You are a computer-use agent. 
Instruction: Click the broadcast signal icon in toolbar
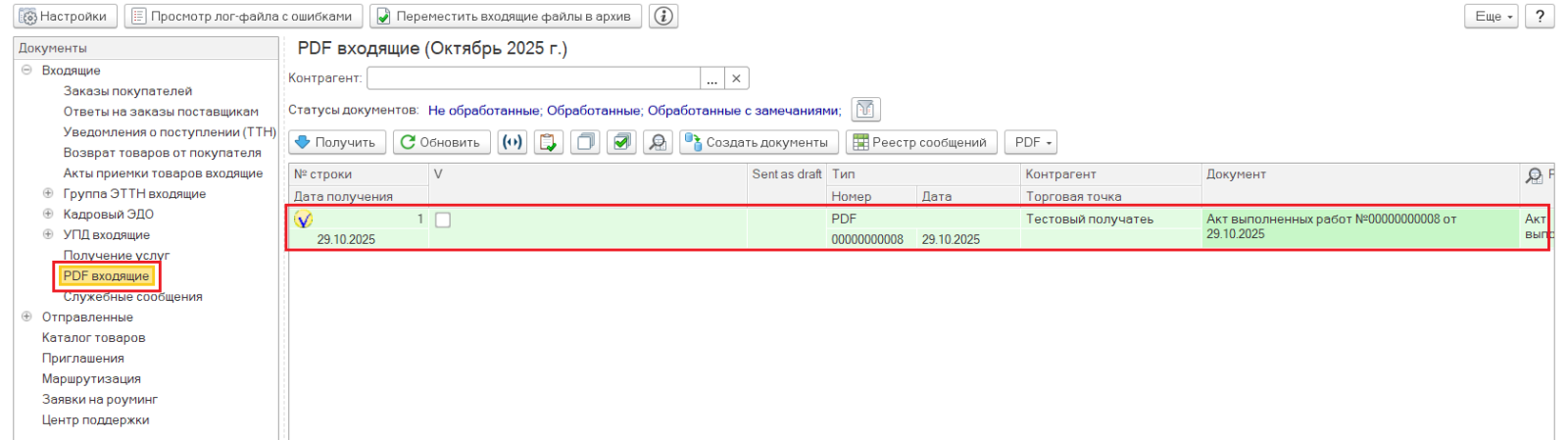click(512, 142)
